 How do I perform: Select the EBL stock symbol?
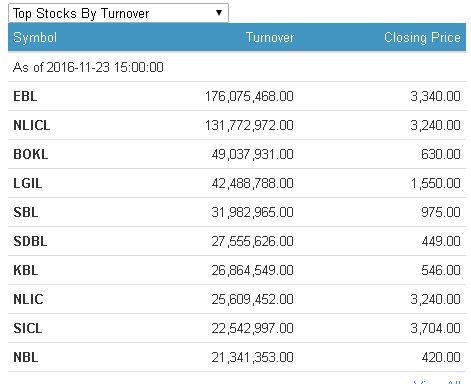click(25, 96)
